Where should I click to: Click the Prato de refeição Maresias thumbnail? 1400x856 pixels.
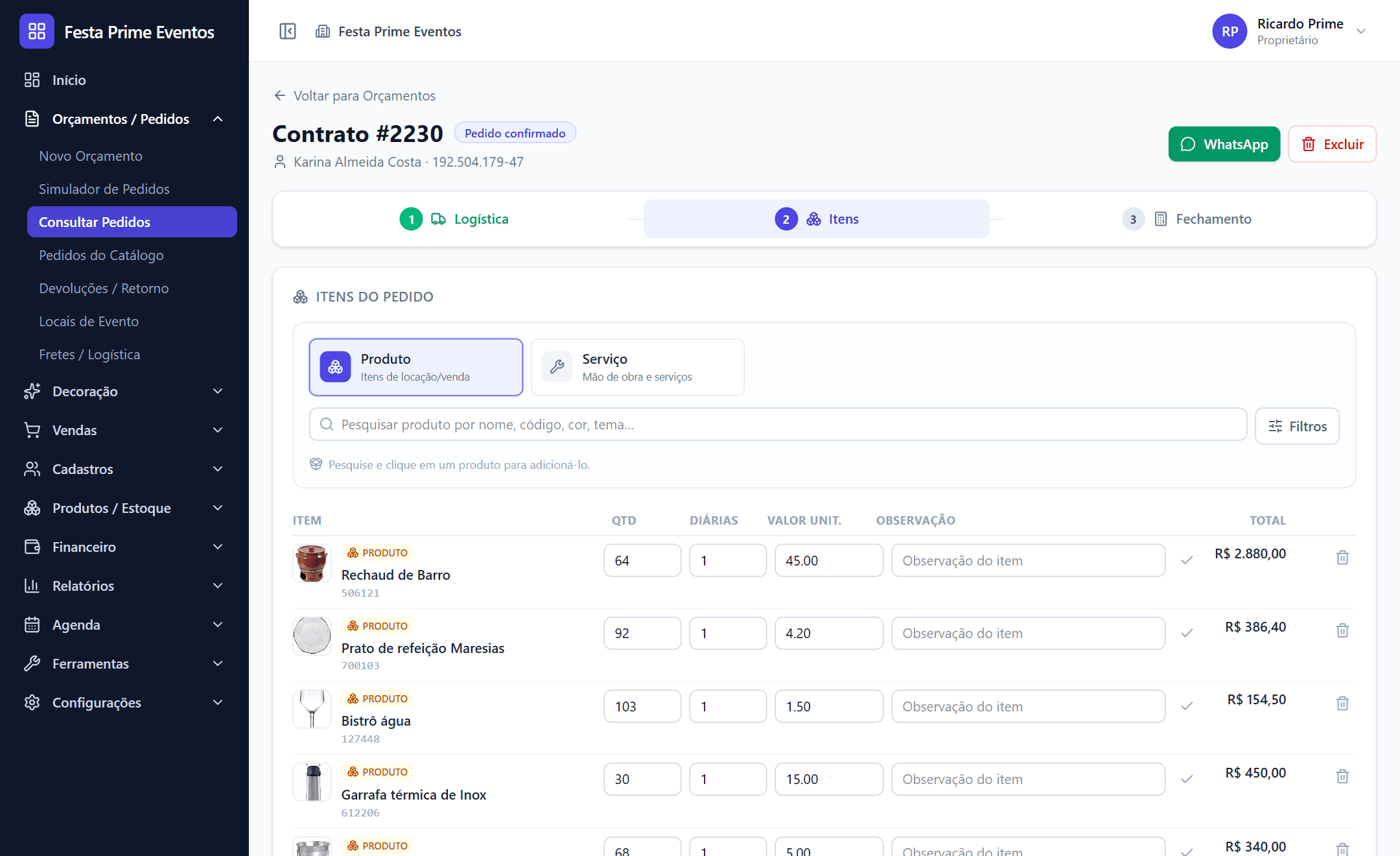(x=312, y=636)
